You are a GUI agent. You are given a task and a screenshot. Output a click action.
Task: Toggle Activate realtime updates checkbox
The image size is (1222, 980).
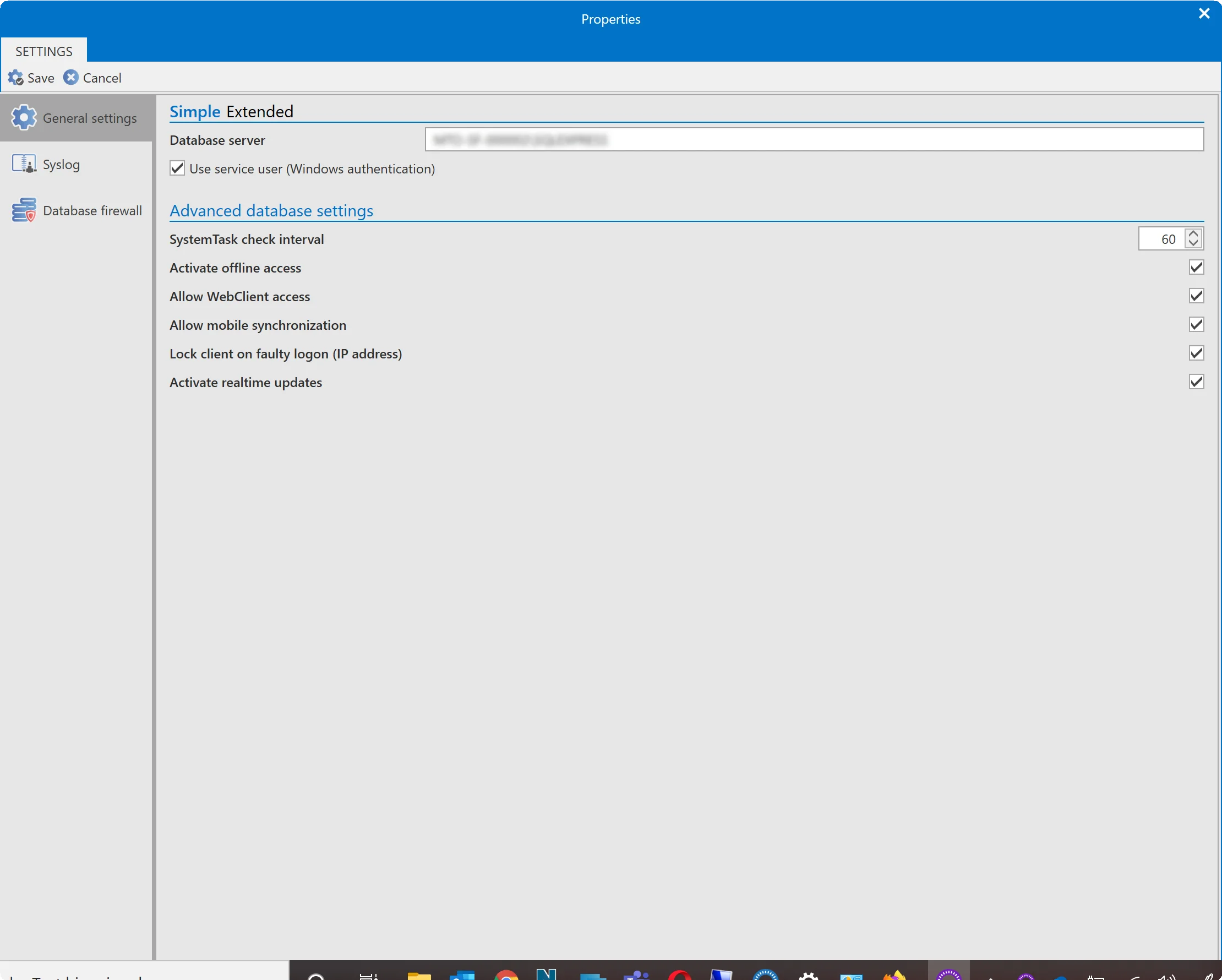[x=1196, y=382]
